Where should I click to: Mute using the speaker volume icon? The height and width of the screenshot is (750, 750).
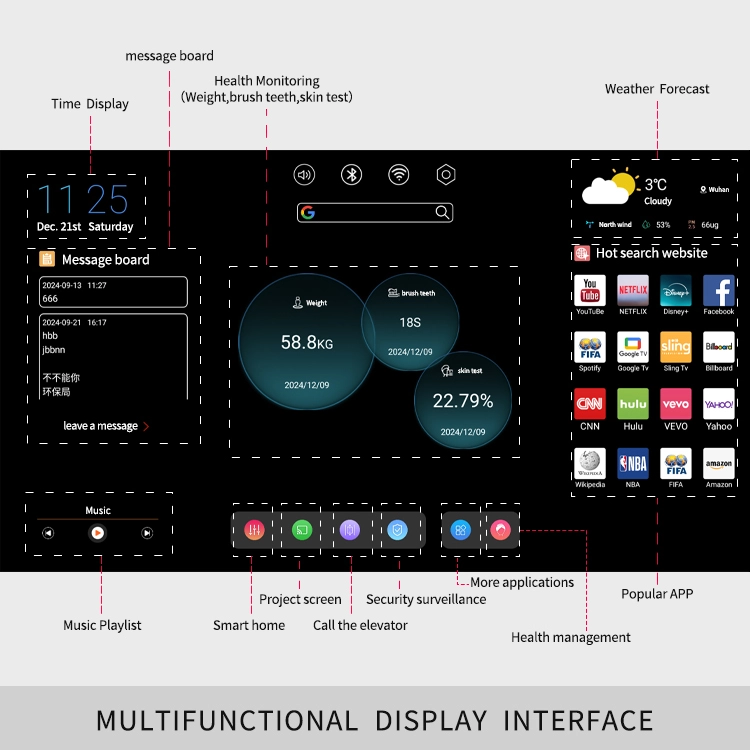click(304, 175)
